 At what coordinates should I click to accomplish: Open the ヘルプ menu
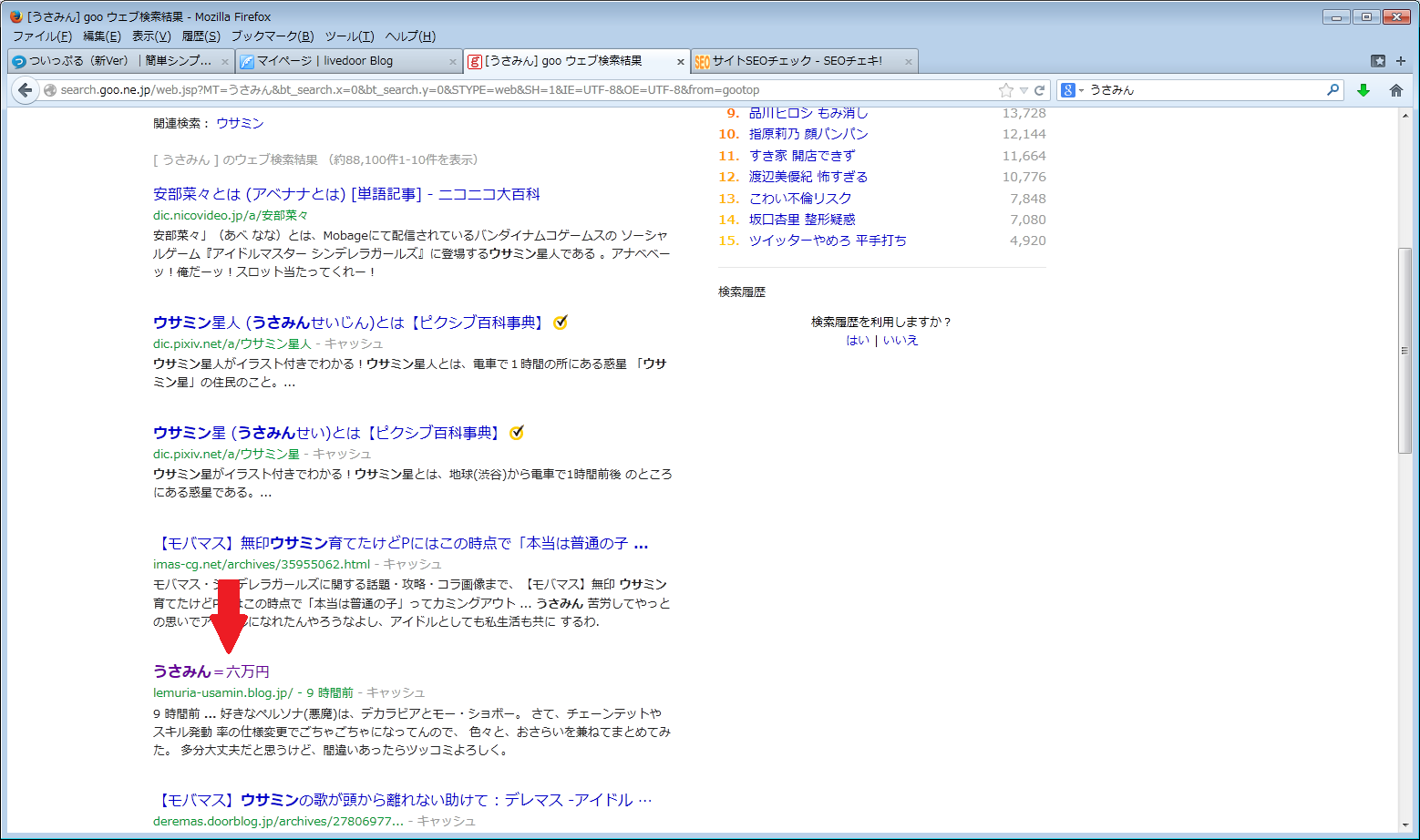[x=410, y=36]
